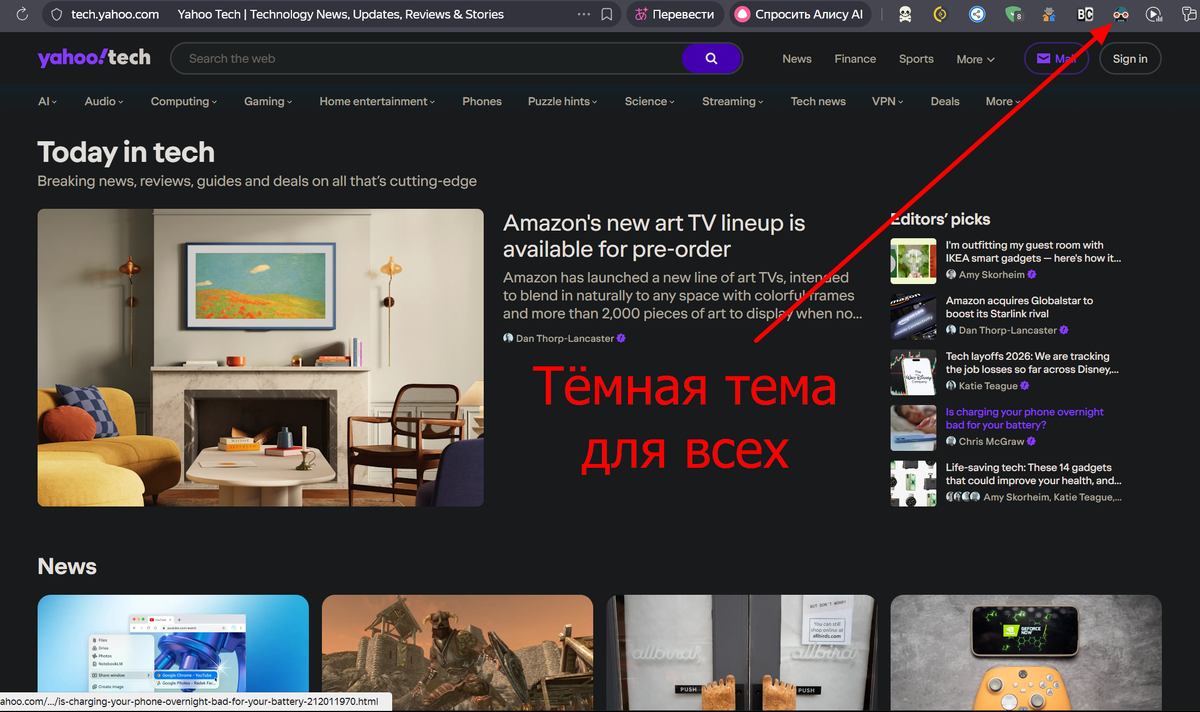
Task: Click the Перевести translate button
Action: click(x=675, y=15)
